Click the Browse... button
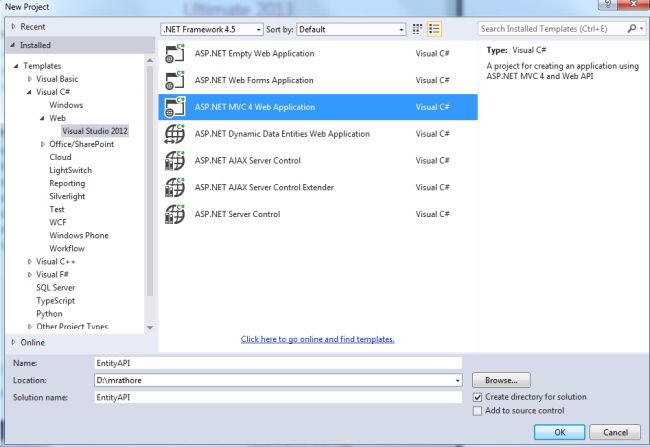Viewport: 650px width, 447px height. coord(501,380)
